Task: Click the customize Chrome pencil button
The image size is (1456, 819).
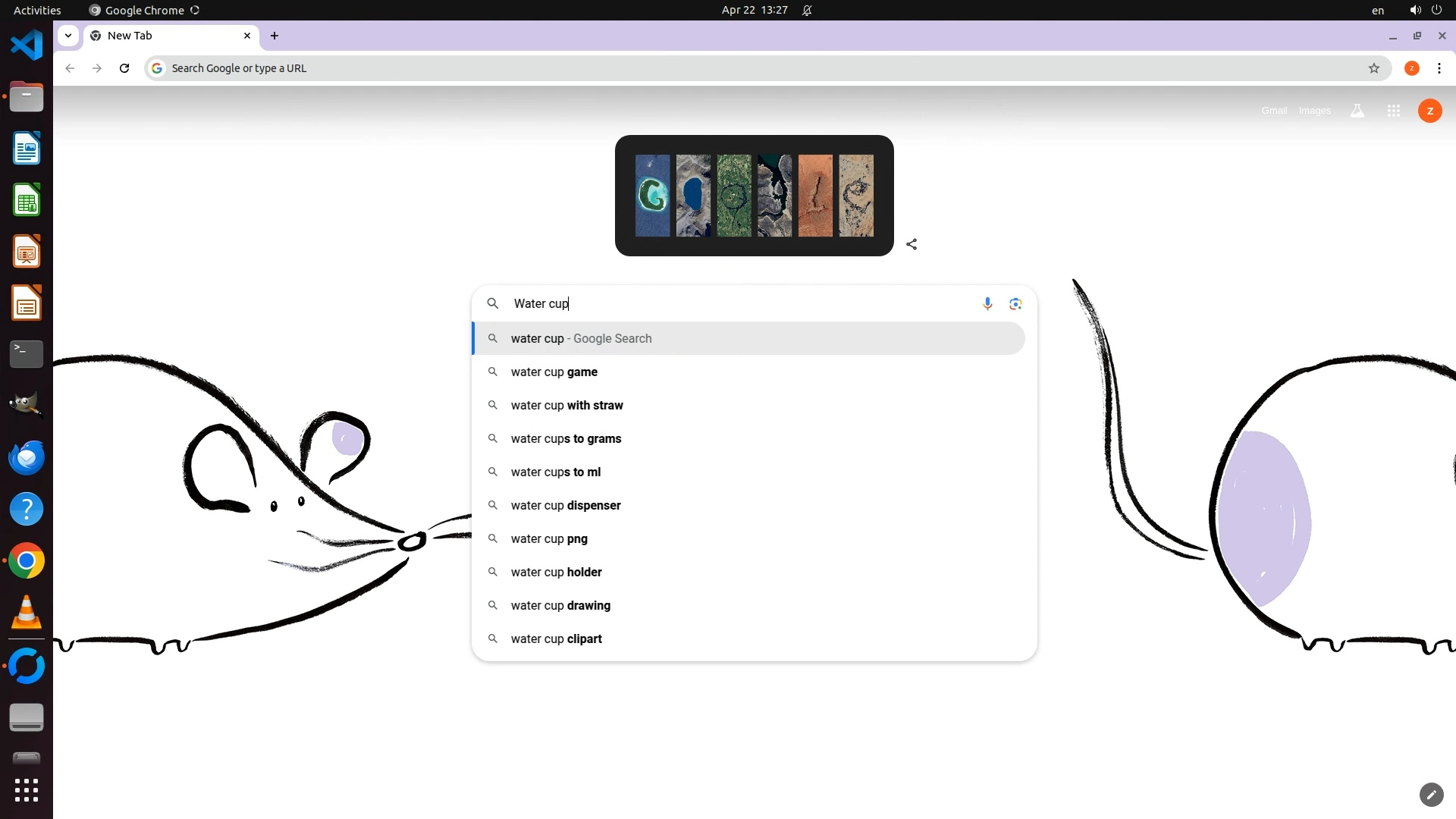Action: (x=1430, y=794)
